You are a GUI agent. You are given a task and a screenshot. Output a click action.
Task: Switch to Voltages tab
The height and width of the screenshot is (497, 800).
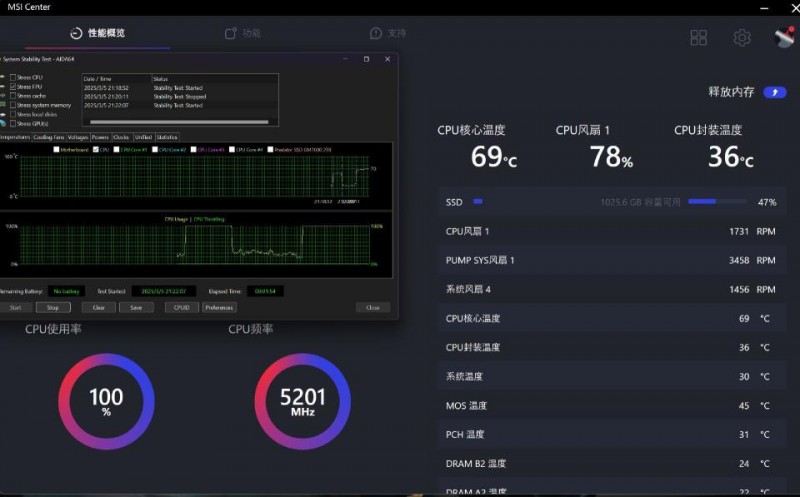78,137
